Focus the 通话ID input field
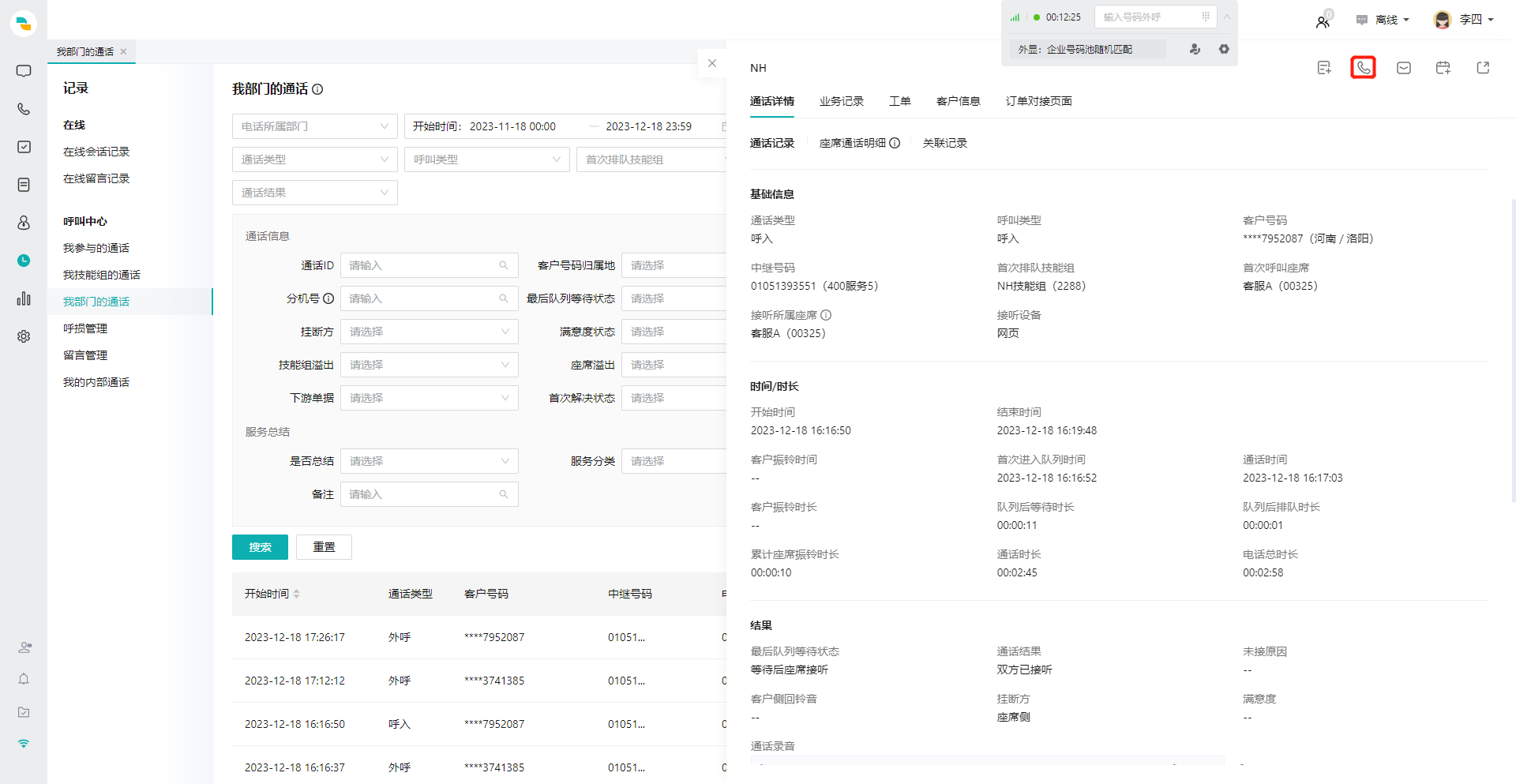This screenshot has height=784, width=1516. pos(430,265)
